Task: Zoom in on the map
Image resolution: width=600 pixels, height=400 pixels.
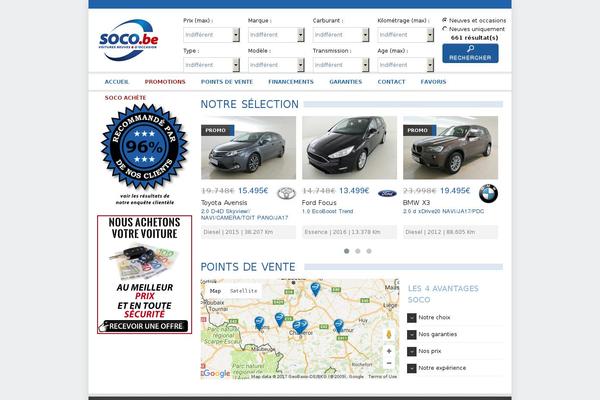Action: [x=389, y=351]
